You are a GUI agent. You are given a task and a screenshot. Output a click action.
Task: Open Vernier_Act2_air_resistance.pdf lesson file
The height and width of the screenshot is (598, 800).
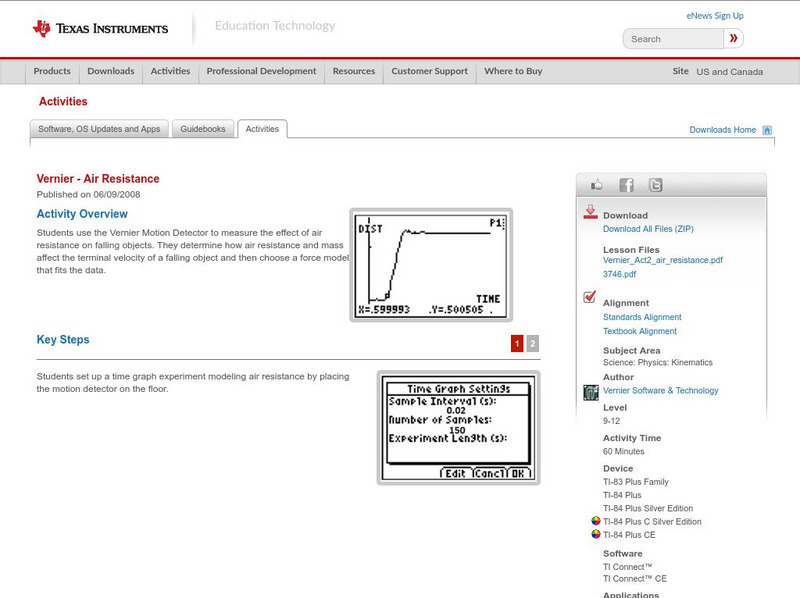(662, 260)
